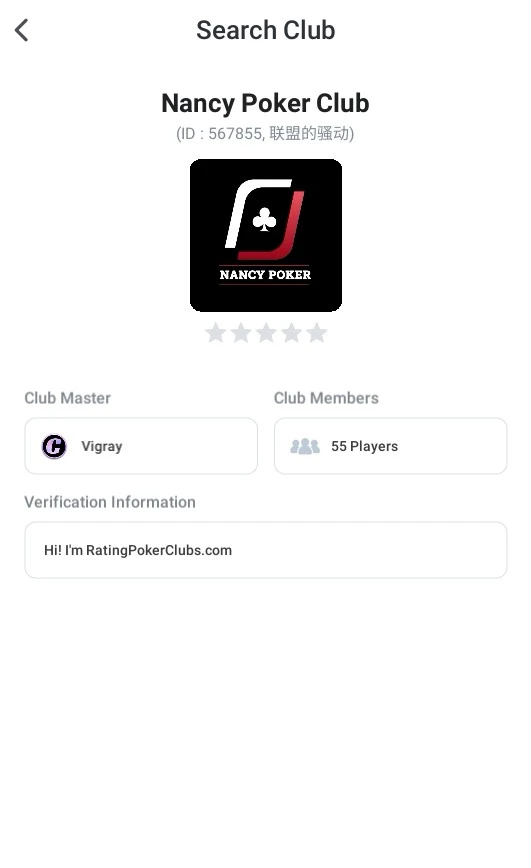Go back using the arrow icon
Screen dimensions: 531x868
22,30
